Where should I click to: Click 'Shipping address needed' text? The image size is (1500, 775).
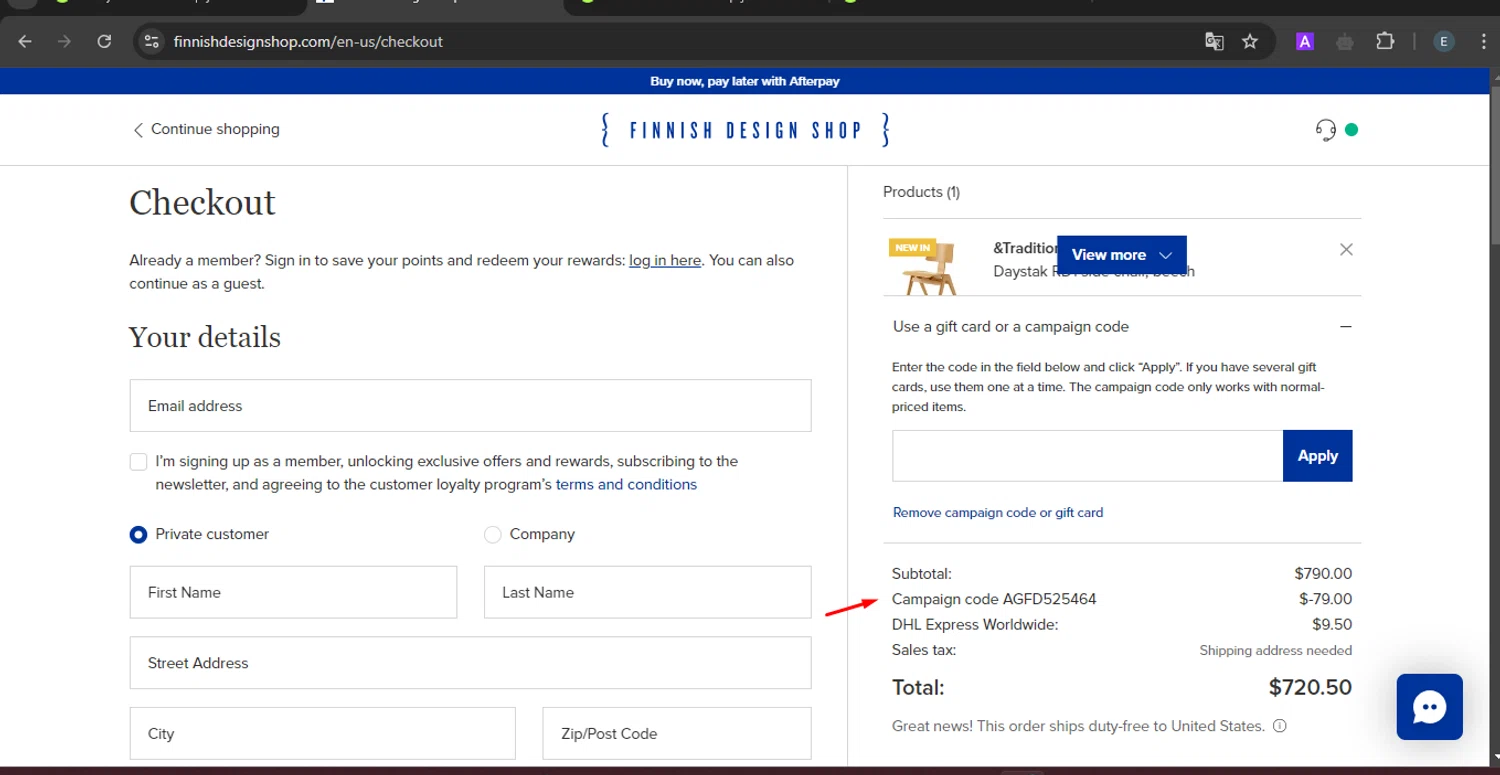[1276, 650]
